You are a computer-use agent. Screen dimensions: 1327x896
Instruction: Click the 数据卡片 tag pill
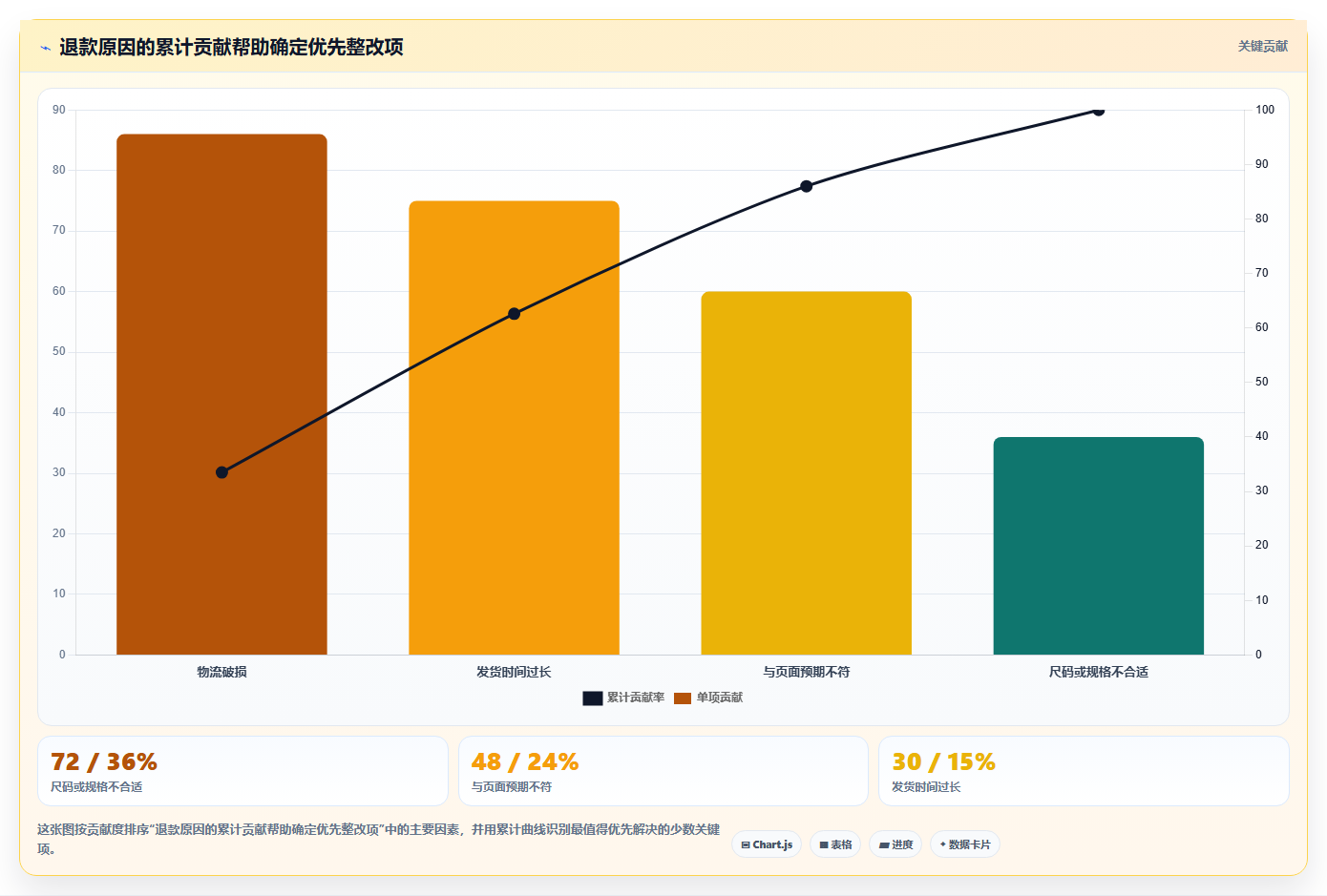[x=965, y=844]
